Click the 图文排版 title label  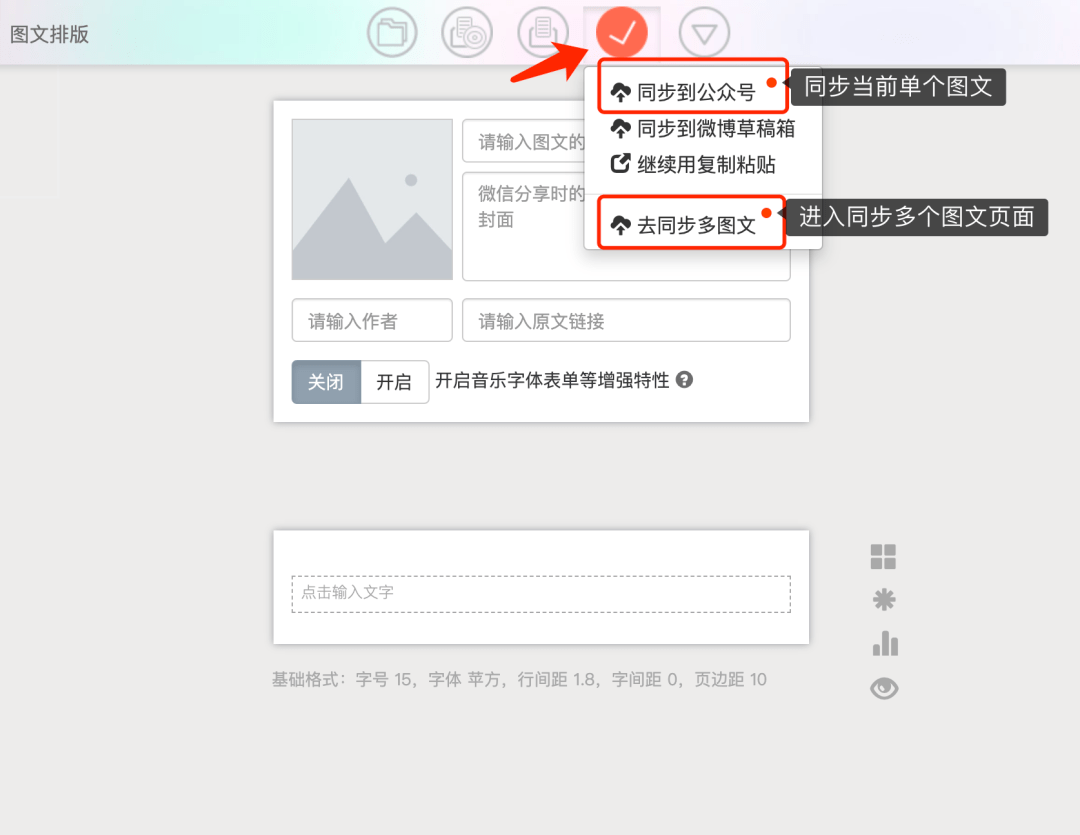coord(50,34)
